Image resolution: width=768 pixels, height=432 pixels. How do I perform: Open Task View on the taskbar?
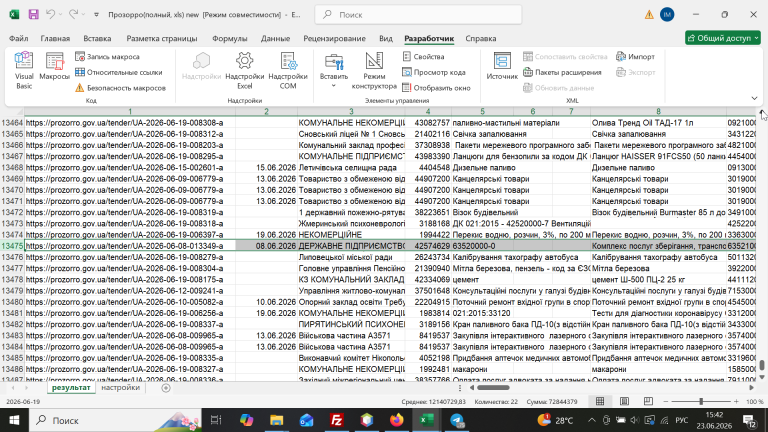tap(216, 420)
